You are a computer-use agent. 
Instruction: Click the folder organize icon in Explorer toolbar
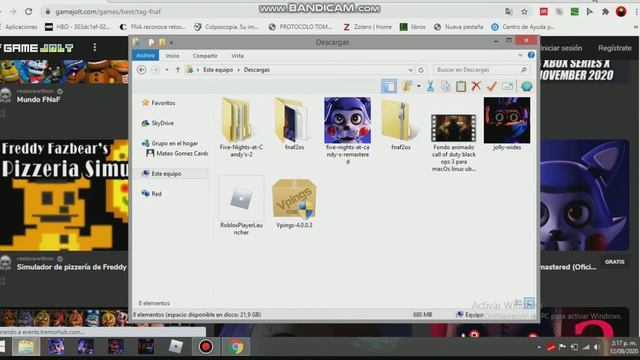[x=407, y=86]
